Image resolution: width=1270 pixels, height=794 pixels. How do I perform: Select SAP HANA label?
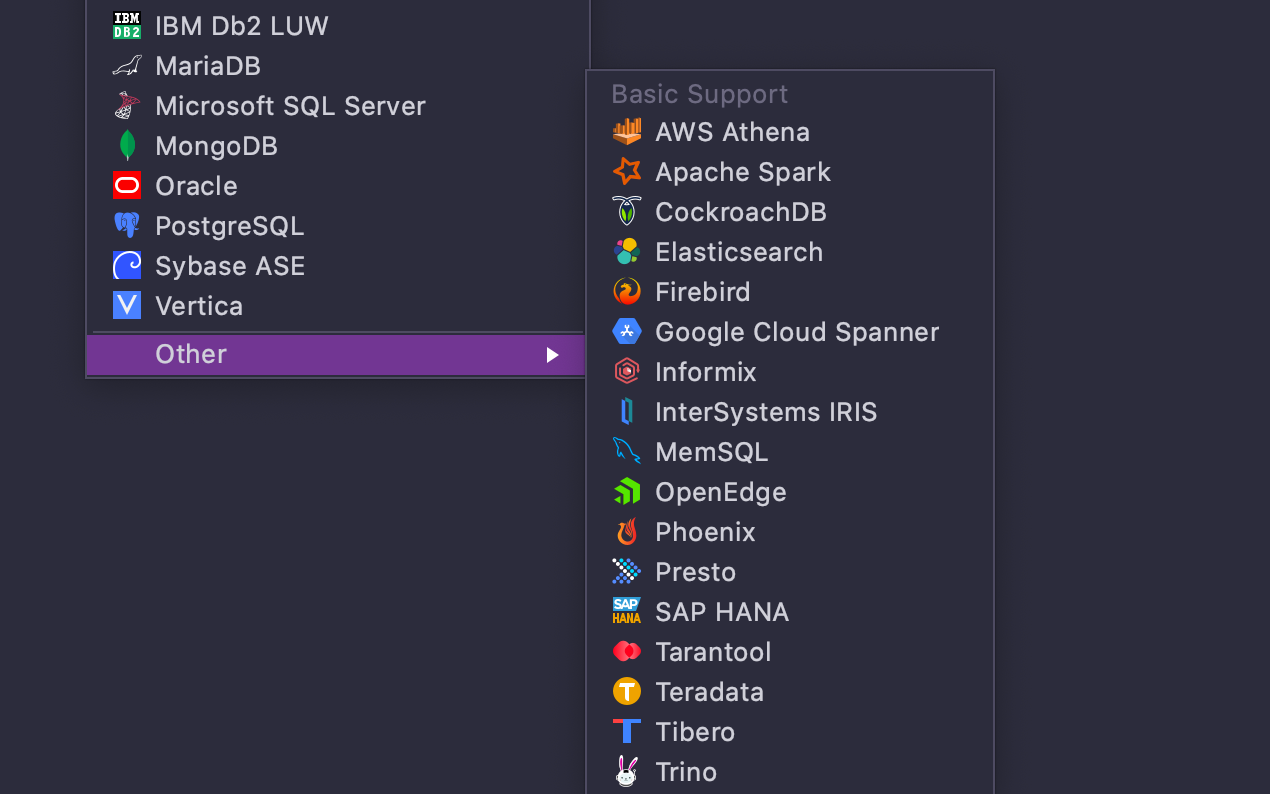coord(722,612)
